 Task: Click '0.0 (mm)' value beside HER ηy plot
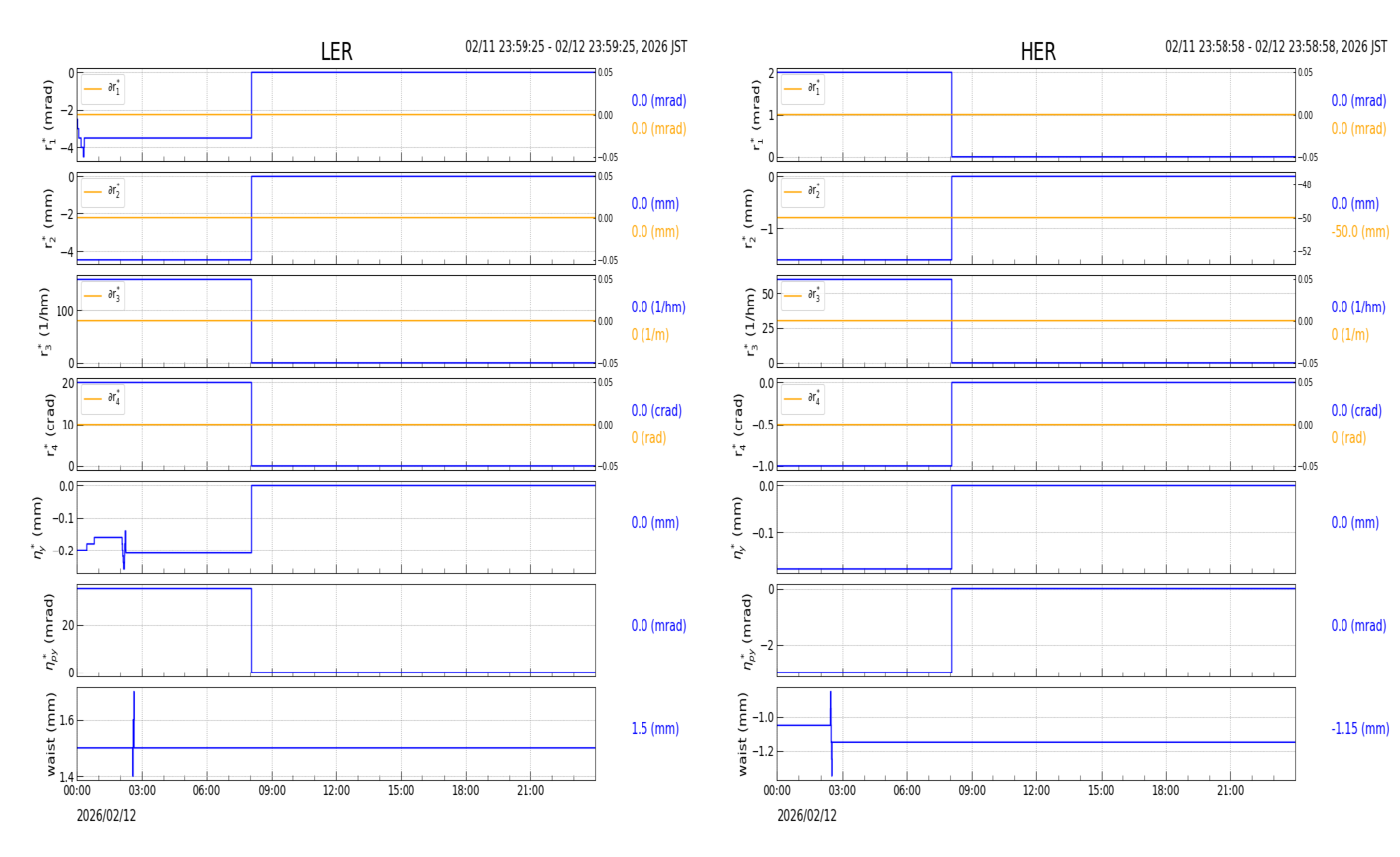[x=1355, y=523]
